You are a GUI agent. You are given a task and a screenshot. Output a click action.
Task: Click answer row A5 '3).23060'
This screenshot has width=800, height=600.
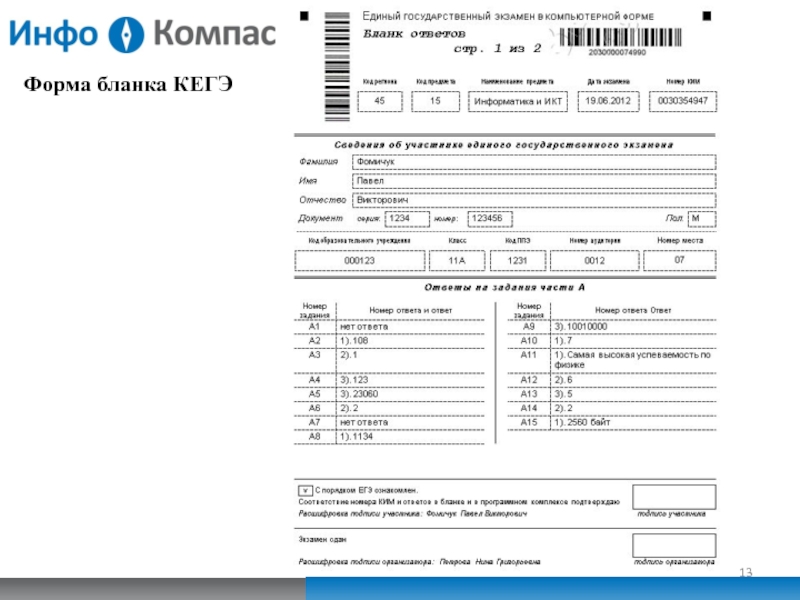point(389,394)
